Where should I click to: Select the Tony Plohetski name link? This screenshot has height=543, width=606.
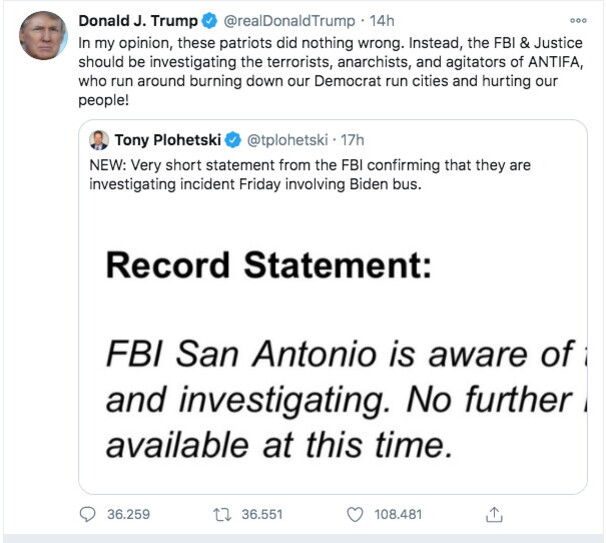(x=167, y=139)
